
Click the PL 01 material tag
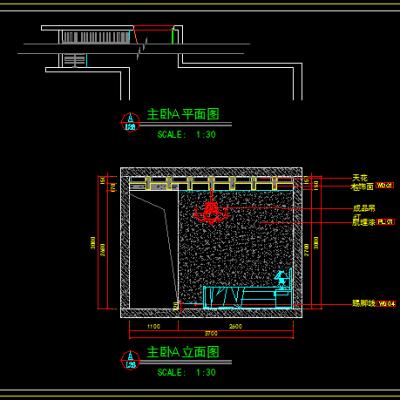click(386, 222)
